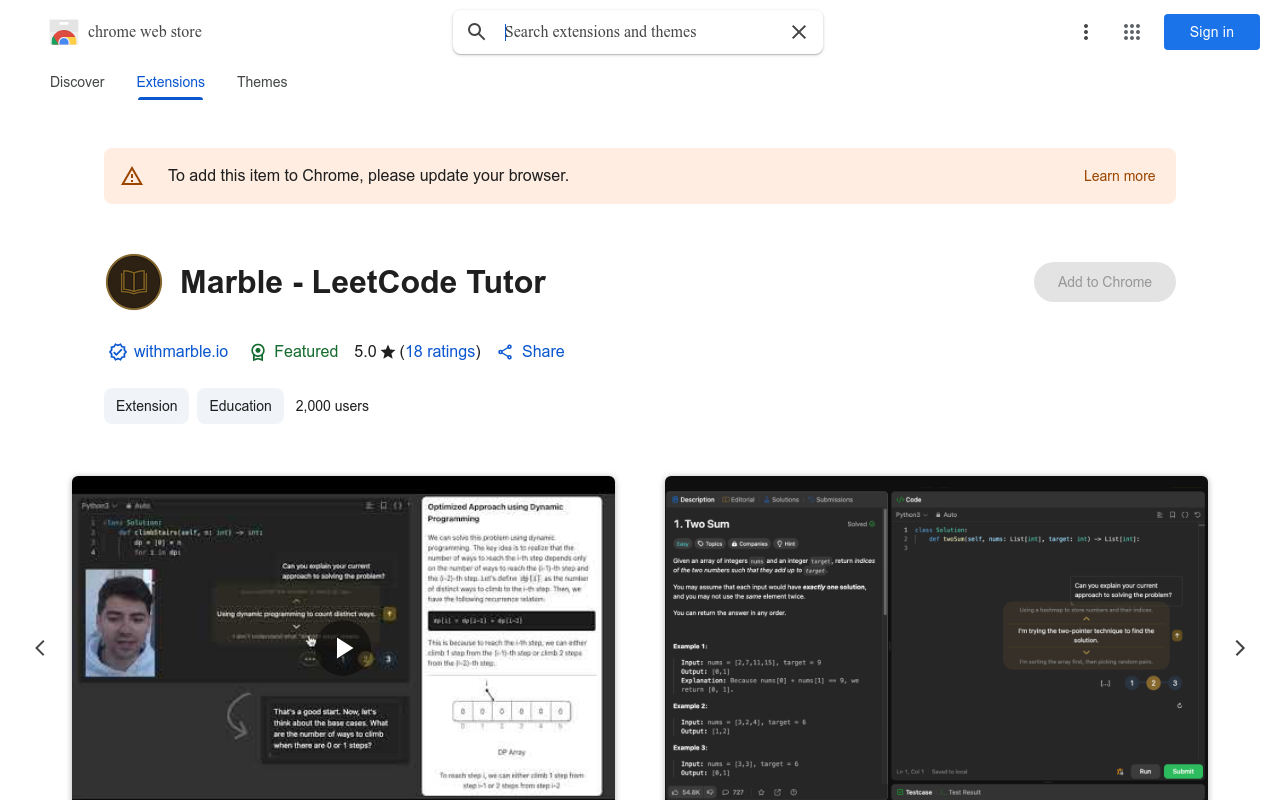Click the verified publisher badge icon
This screenshot has width=1280, height=800.
118,352
